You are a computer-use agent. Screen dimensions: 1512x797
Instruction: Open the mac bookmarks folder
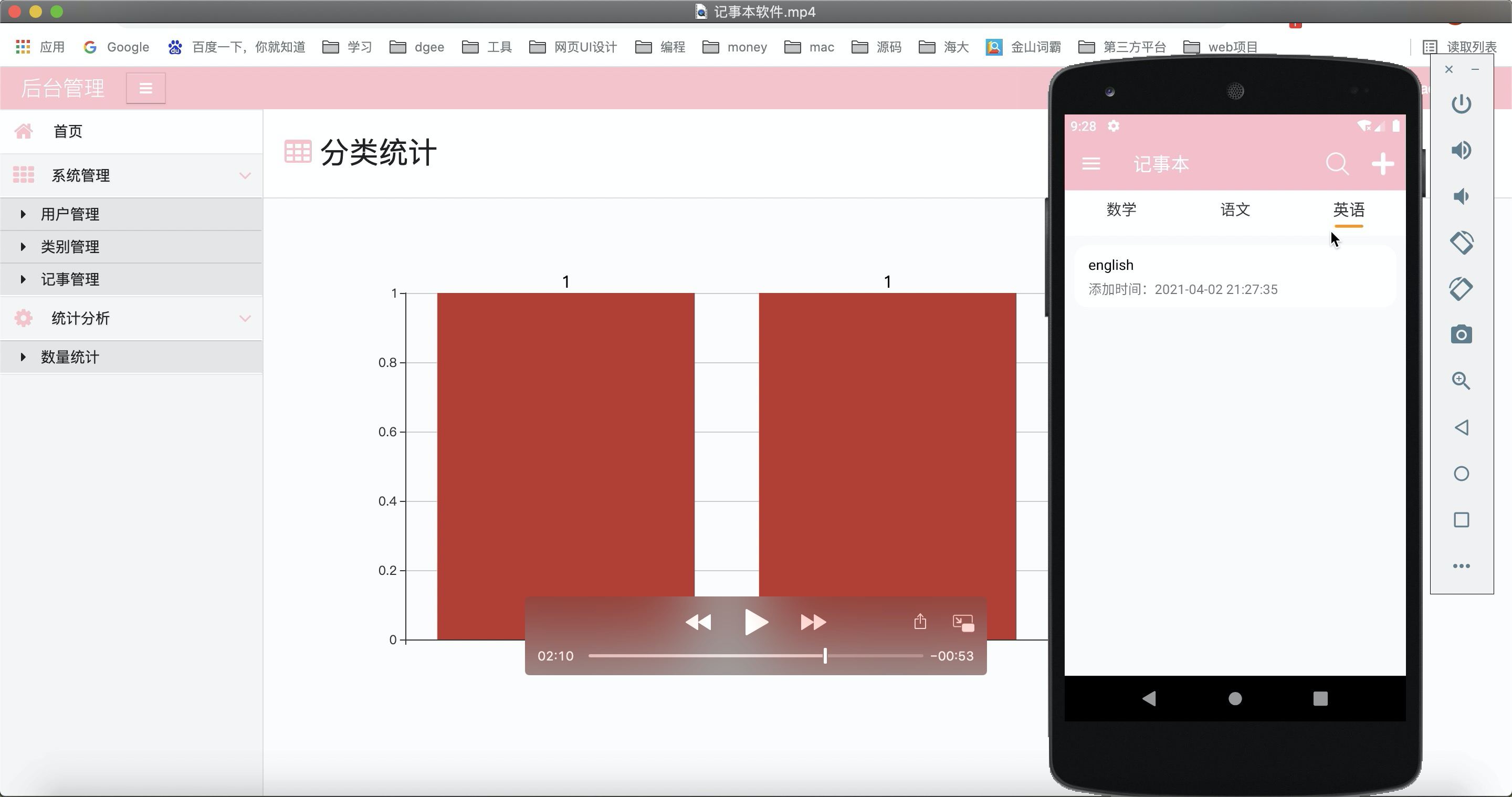[810, 47]
